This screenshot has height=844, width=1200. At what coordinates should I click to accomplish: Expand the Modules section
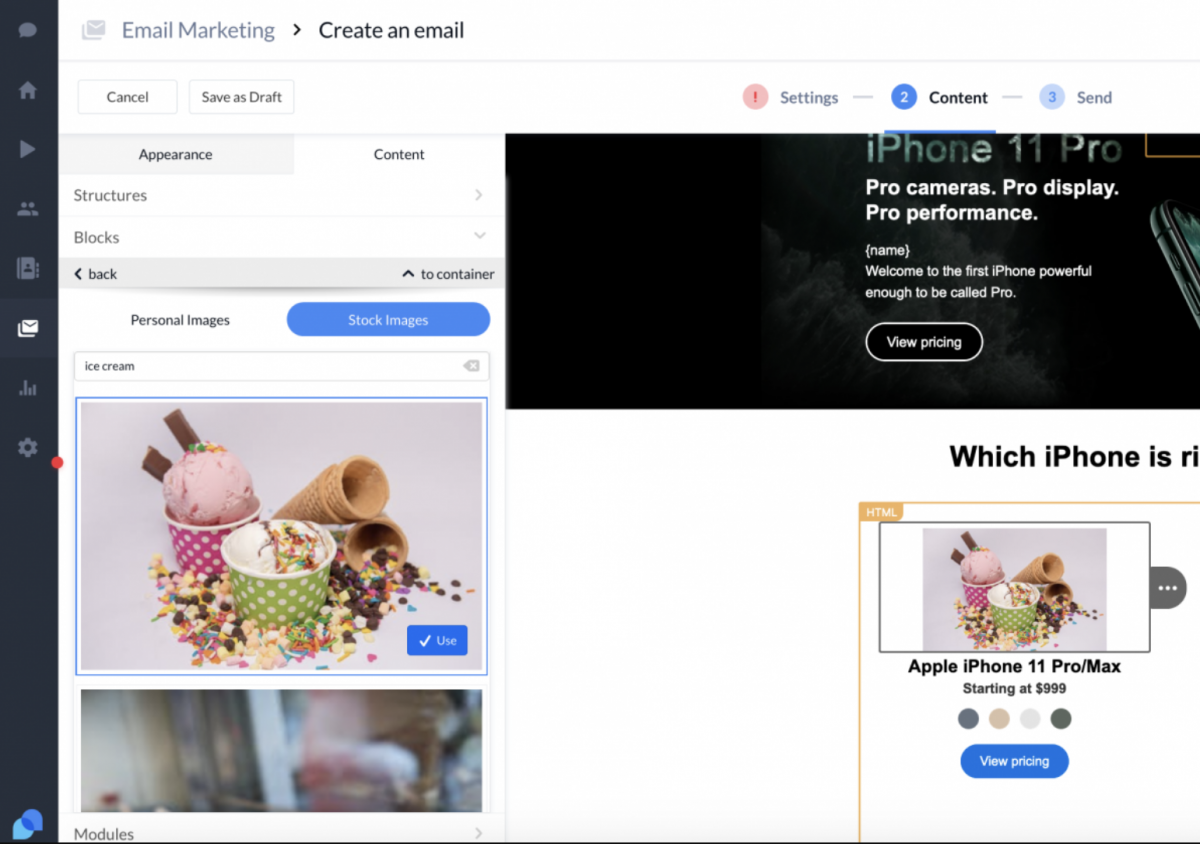point(281,833)
